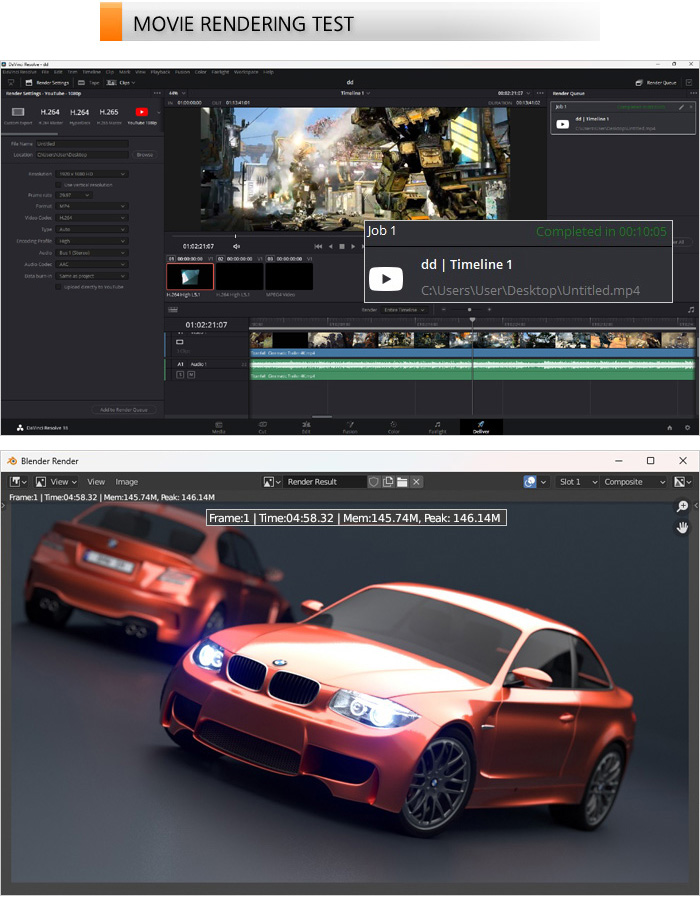The height and width of the screenshot is (899, 700).
Task: Click the File Name input field
Action: (x=82, y=144)
